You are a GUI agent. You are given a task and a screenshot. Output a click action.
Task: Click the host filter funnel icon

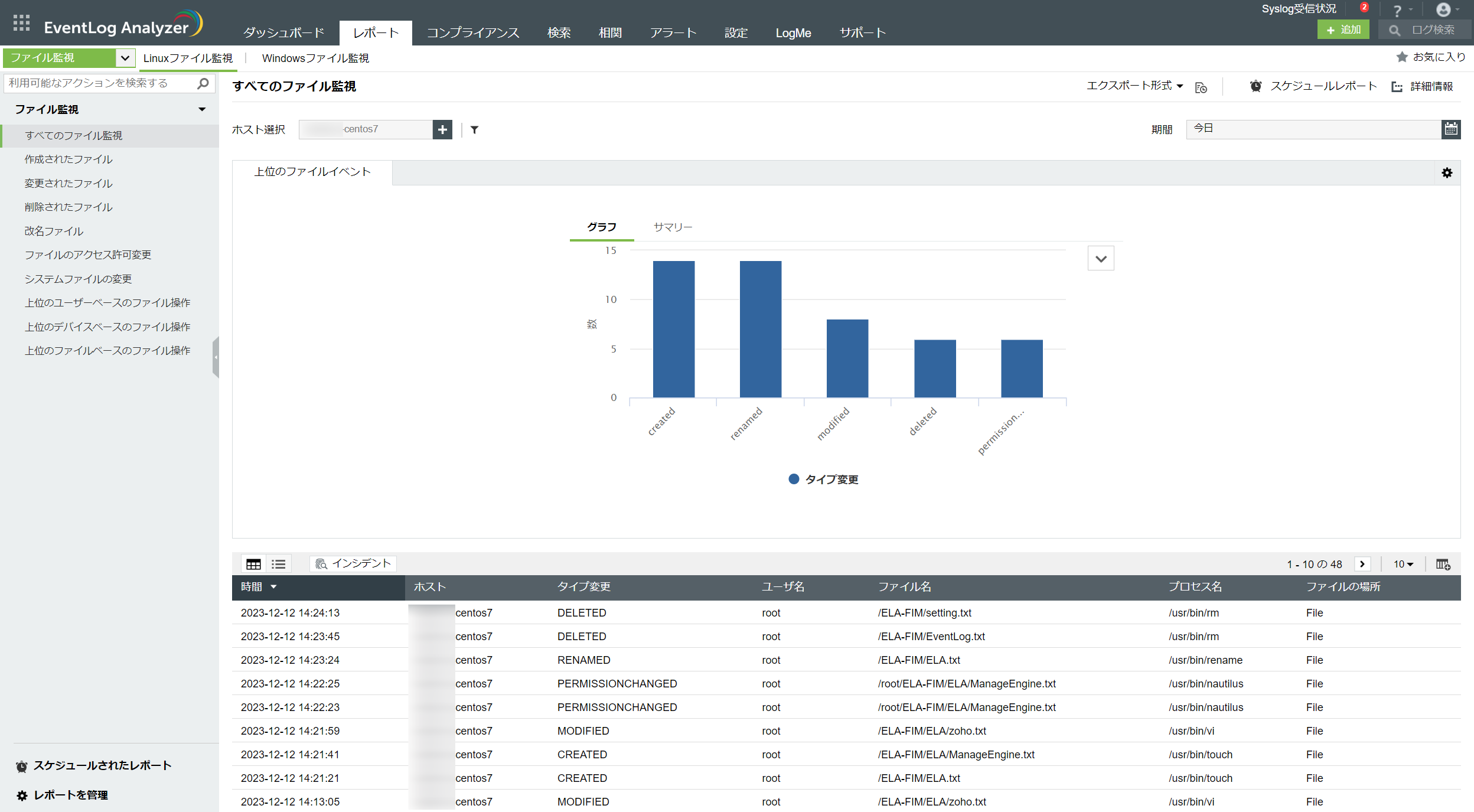pos(474,130)
